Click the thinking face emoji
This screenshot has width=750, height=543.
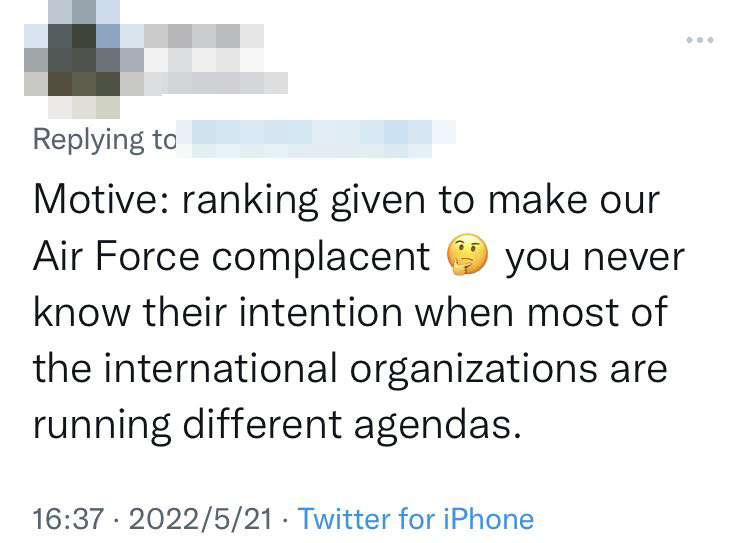pyautogui.click(x=467, y=257)
